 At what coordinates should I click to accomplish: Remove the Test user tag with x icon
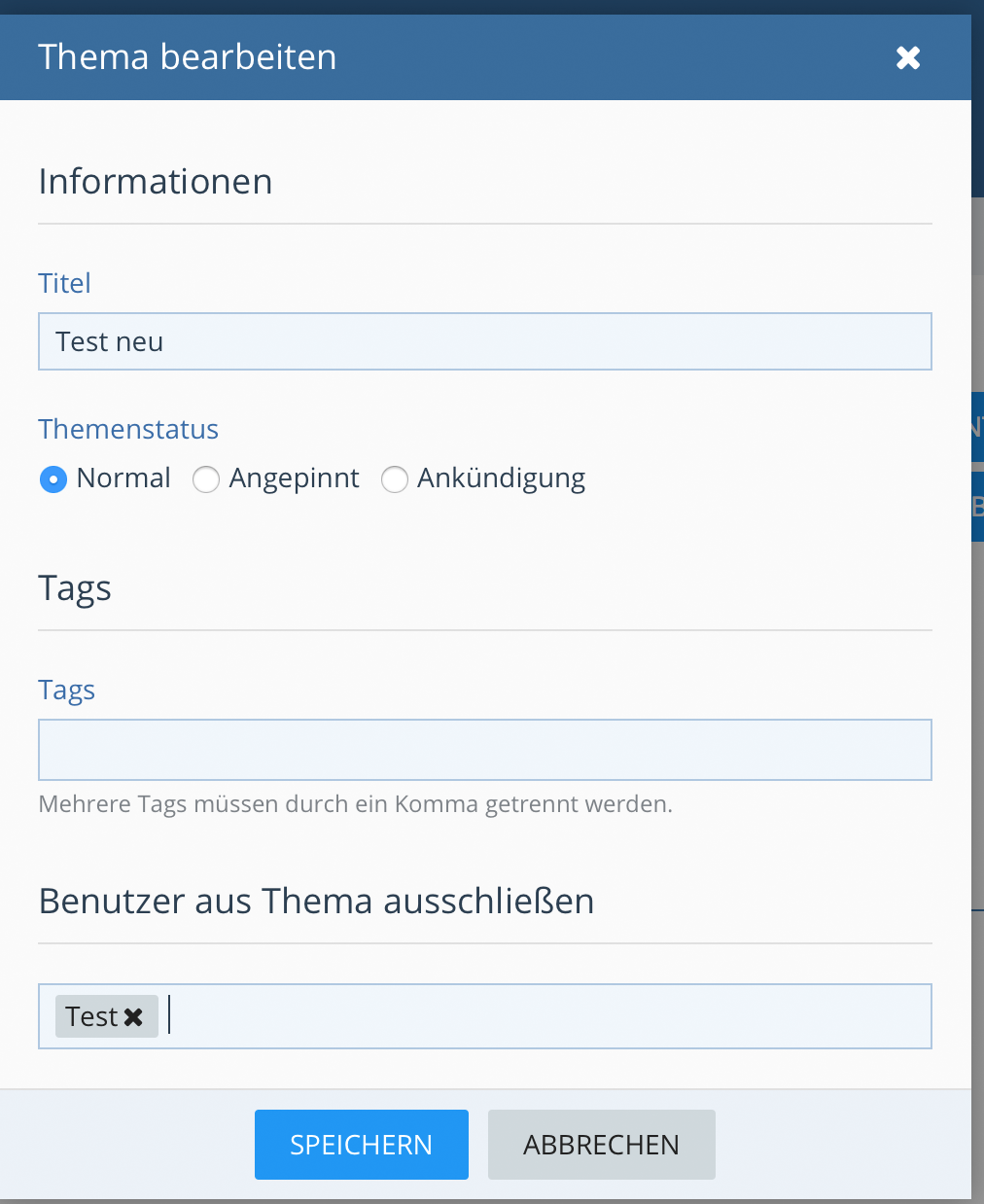tap(134, 1017)
